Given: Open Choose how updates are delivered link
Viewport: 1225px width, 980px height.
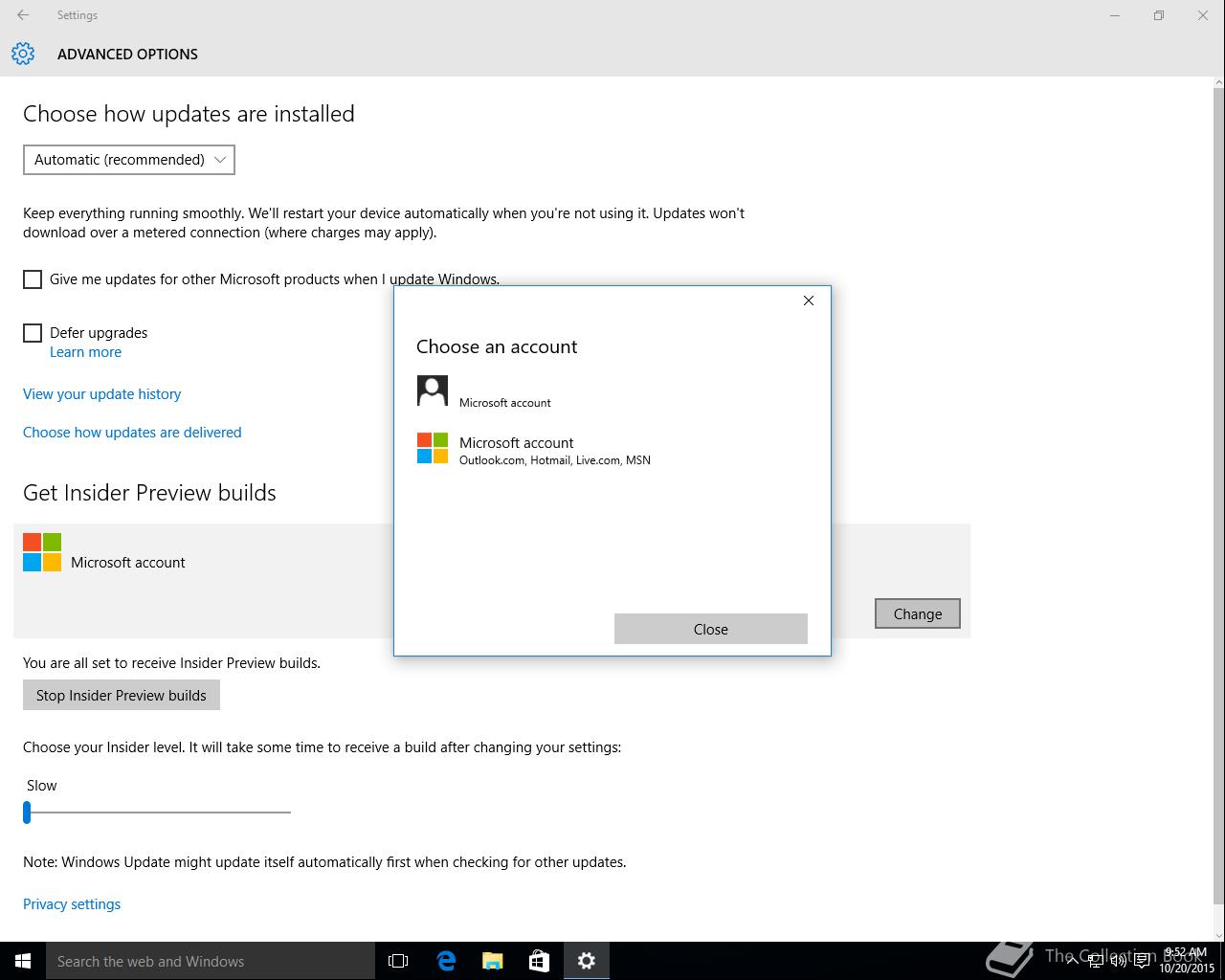Looking at the screenshot, I should 132,433.
